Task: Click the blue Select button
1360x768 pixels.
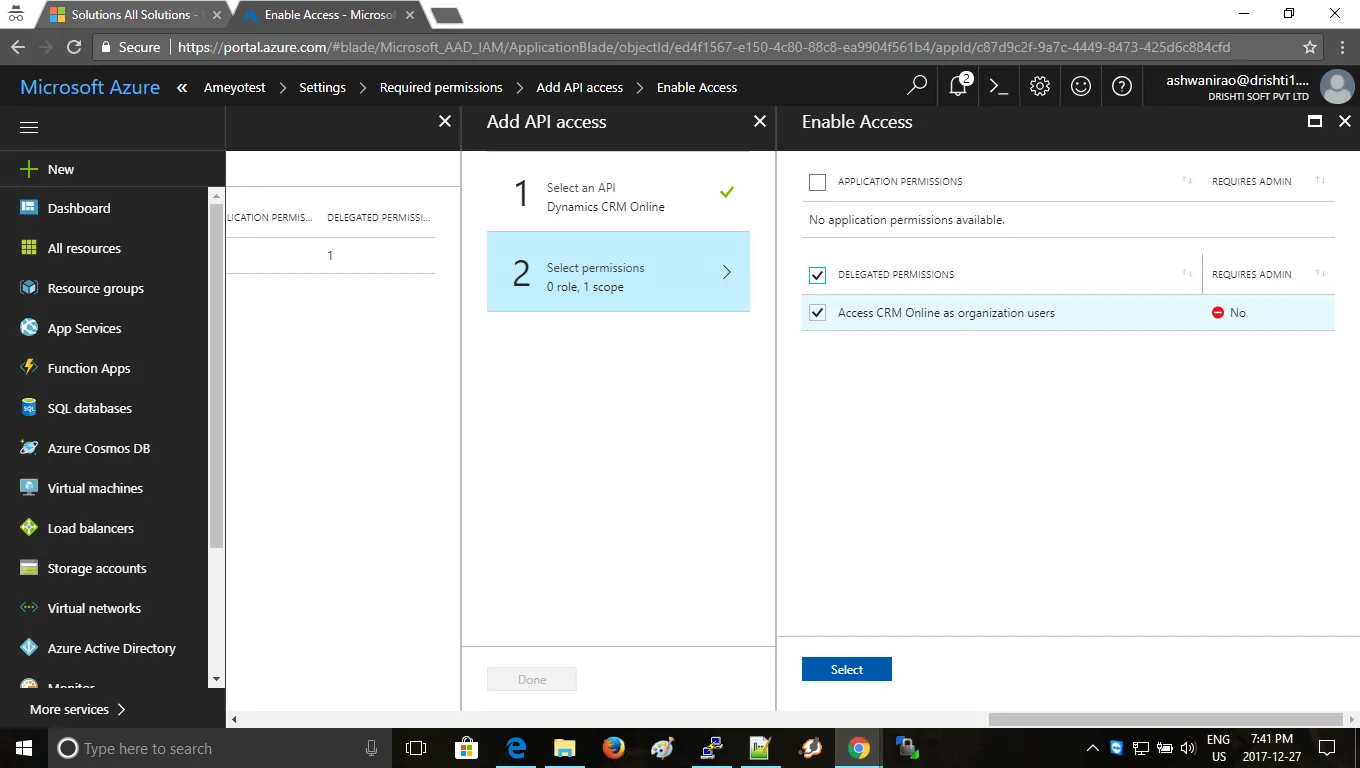Action: point(847,670)
